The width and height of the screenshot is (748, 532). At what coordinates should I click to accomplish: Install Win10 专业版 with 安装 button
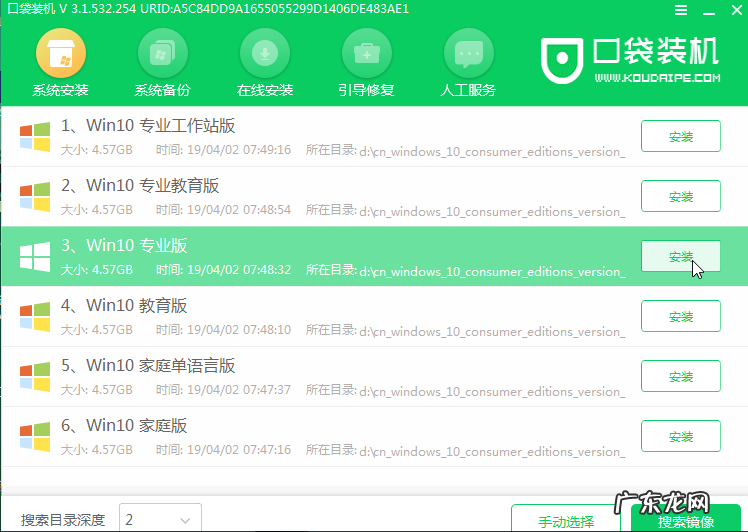point(681,256)
